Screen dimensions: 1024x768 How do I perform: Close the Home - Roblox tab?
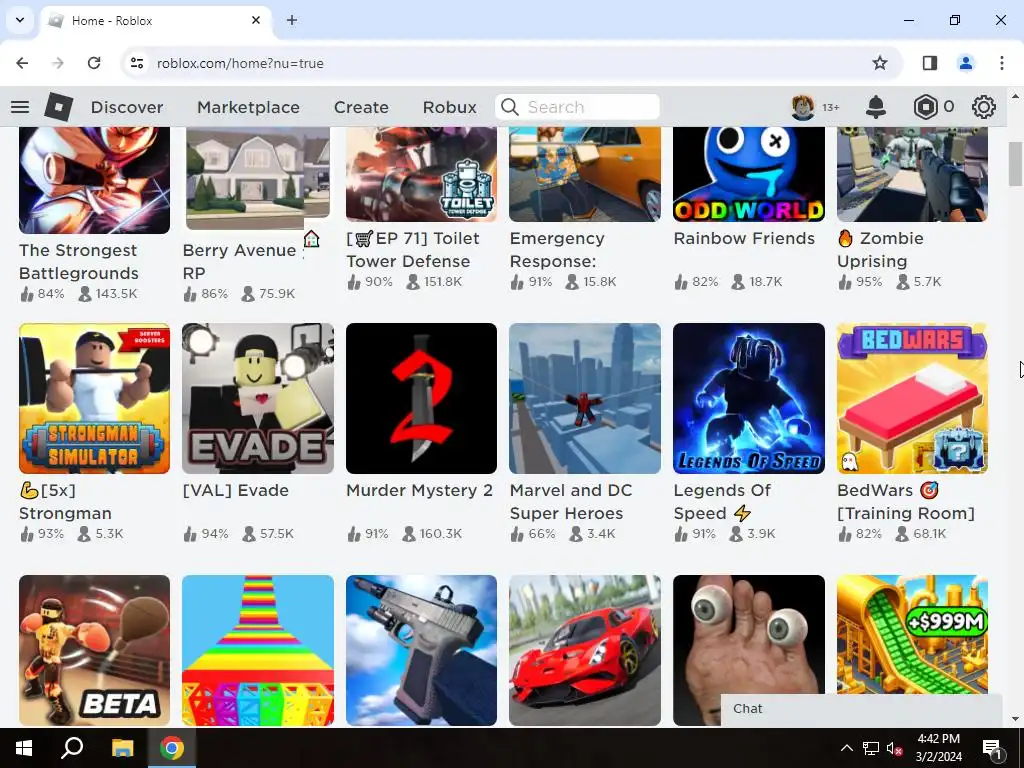point(256,20)
